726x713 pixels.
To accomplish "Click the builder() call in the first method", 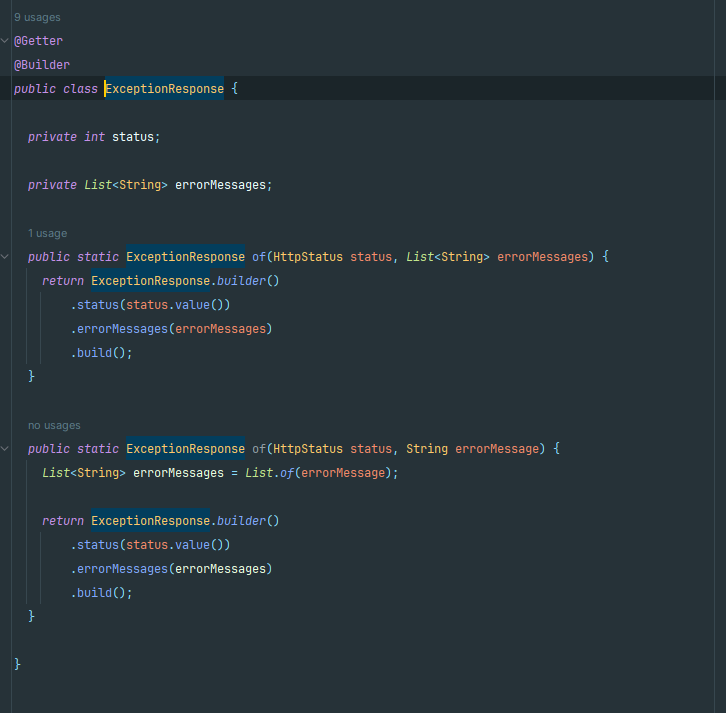I will tap(248, 281).
